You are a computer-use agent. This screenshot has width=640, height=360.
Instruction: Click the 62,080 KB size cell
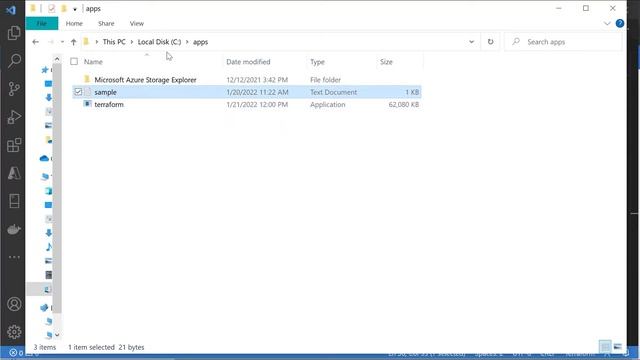tap(404, 104)
